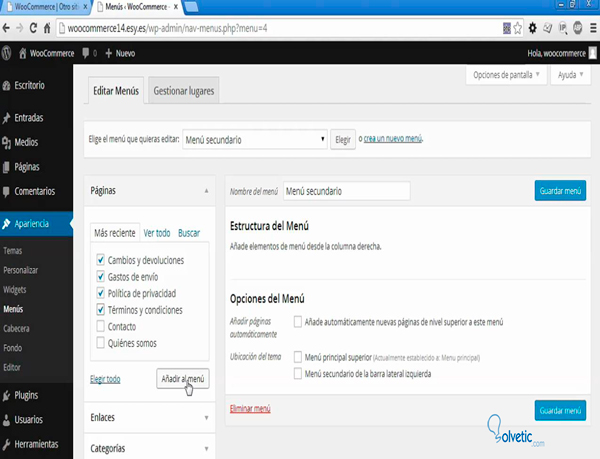The image size is (600, 459).
Task: Check the Quiénes somos page checkbox
Action: (x=101, y=343)
